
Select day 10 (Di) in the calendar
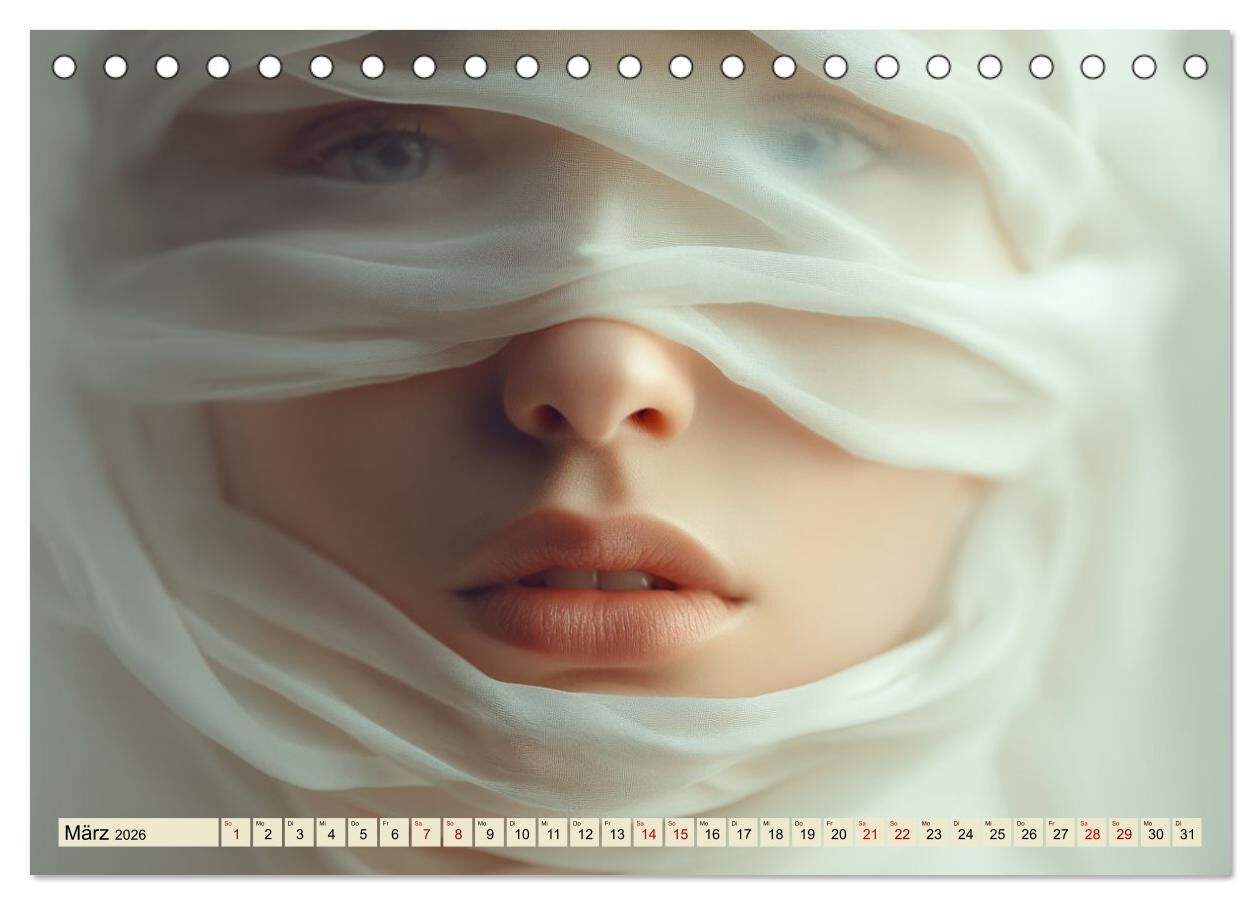point(520,833)
